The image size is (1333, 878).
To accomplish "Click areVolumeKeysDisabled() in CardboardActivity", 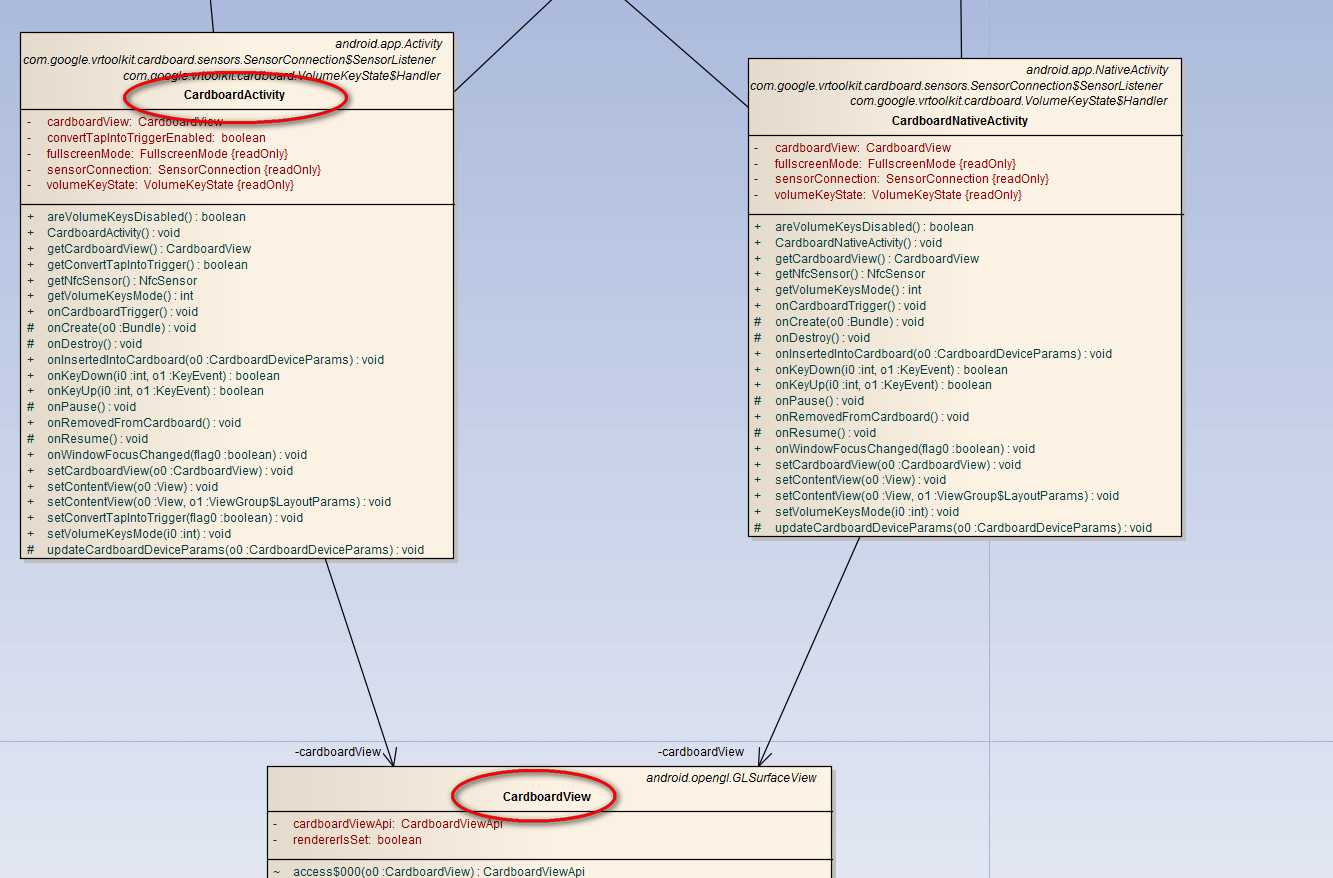I will (146, 217).
